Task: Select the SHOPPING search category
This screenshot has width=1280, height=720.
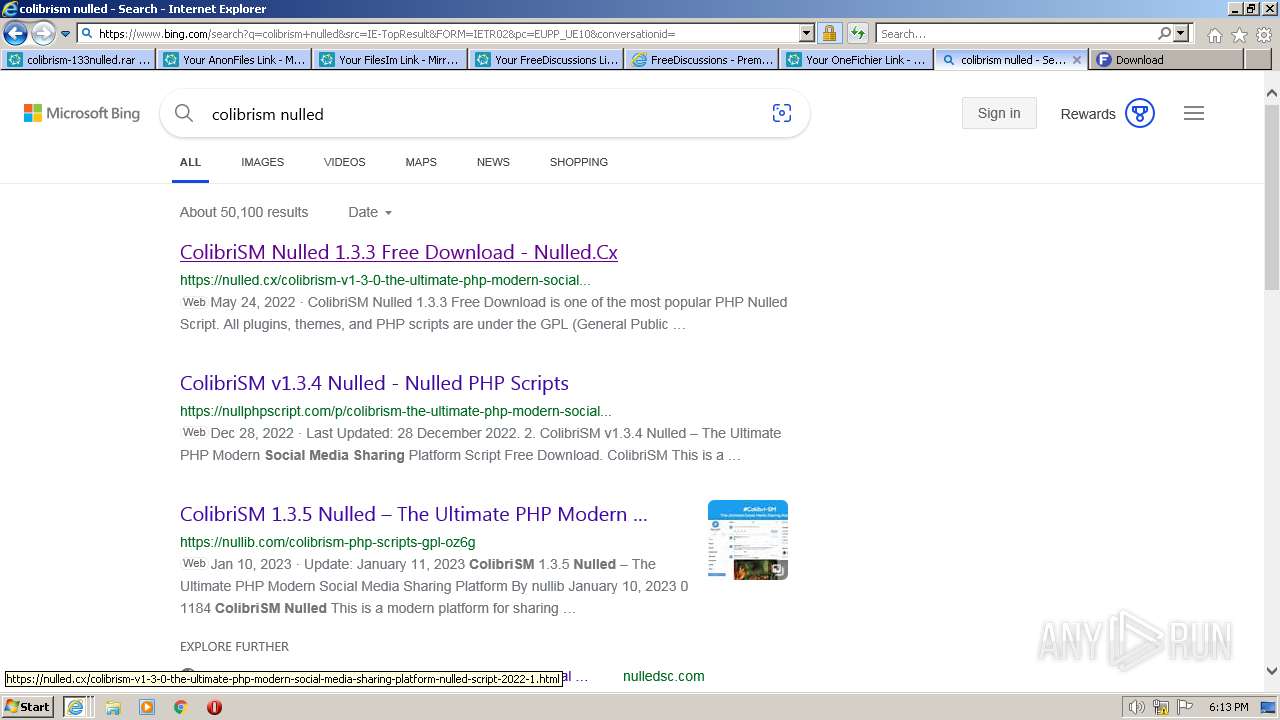Action: pos(578,162)
